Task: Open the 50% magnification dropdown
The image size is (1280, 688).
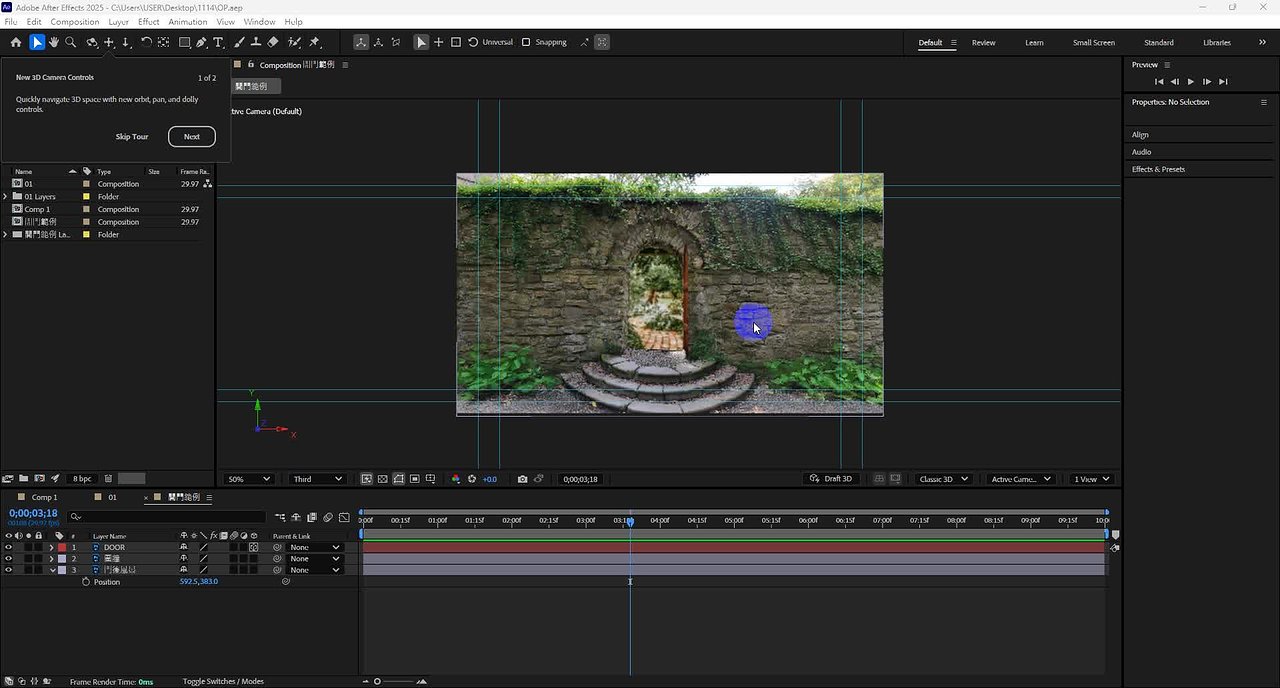Action: pyautogui.click(x=248, y=479)
